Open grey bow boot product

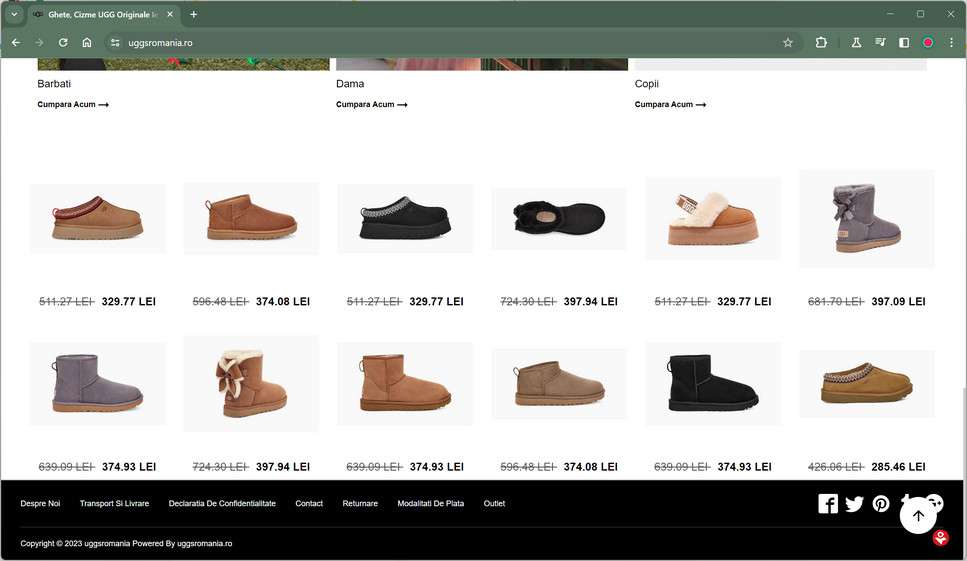[x=866, y=218]
